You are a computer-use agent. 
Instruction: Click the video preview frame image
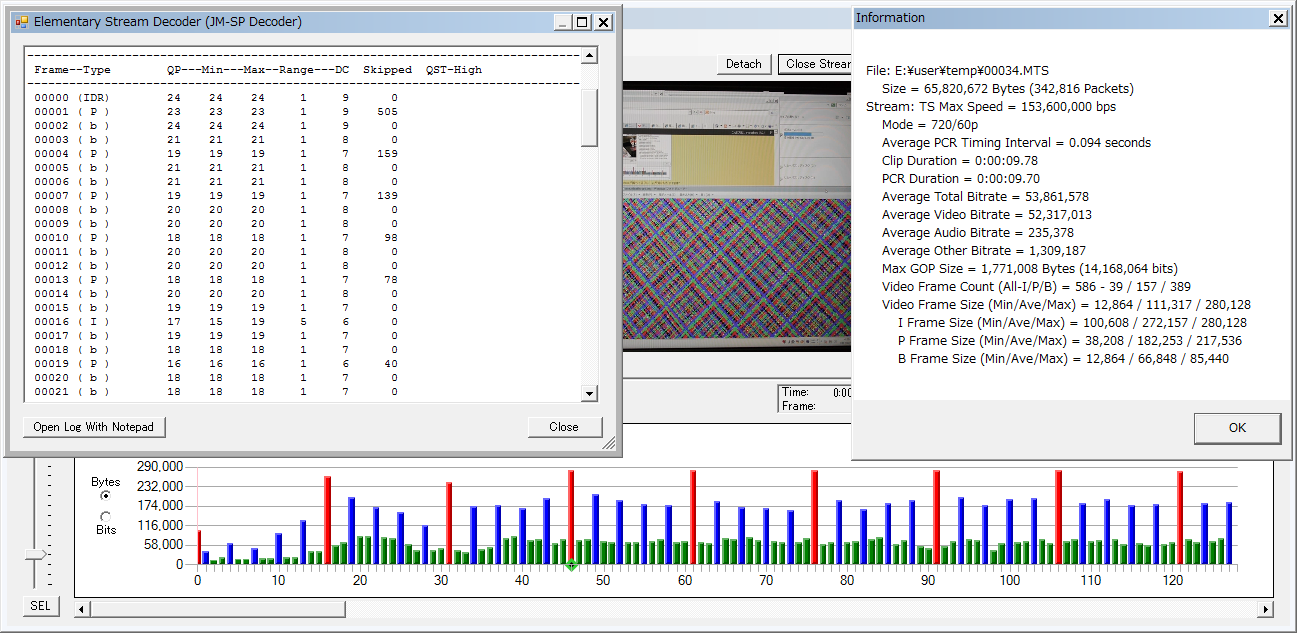736,215
